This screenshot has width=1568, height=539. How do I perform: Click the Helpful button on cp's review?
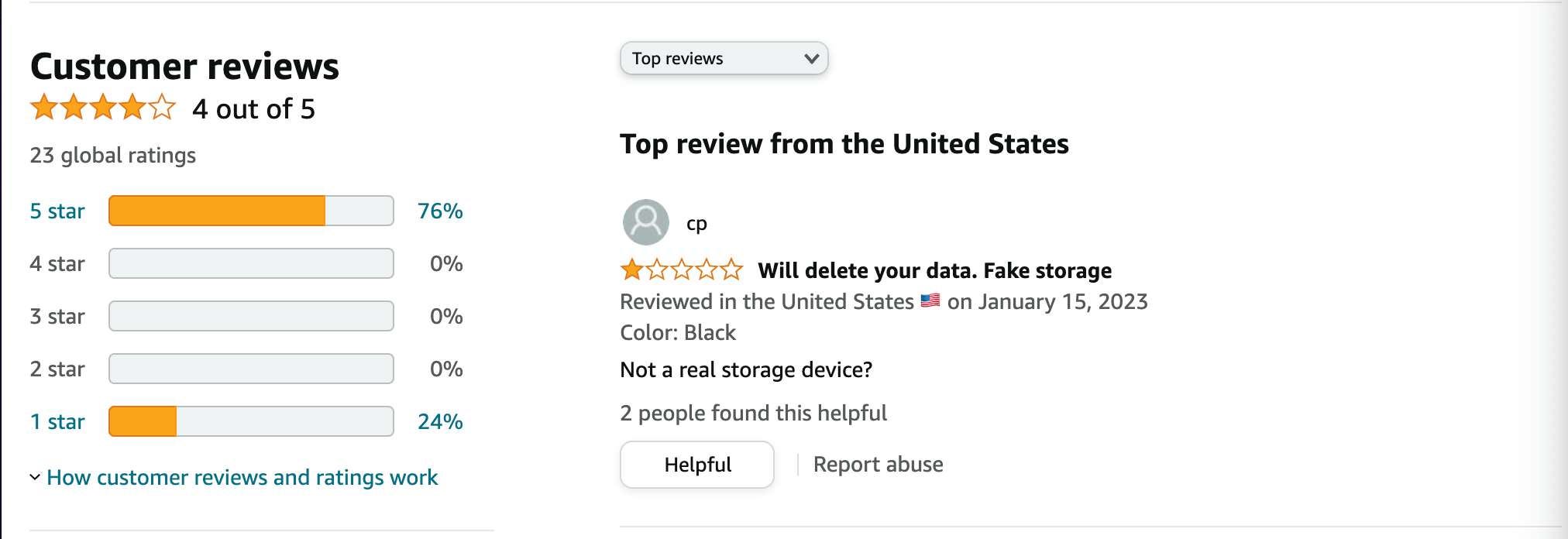[696, 464]
